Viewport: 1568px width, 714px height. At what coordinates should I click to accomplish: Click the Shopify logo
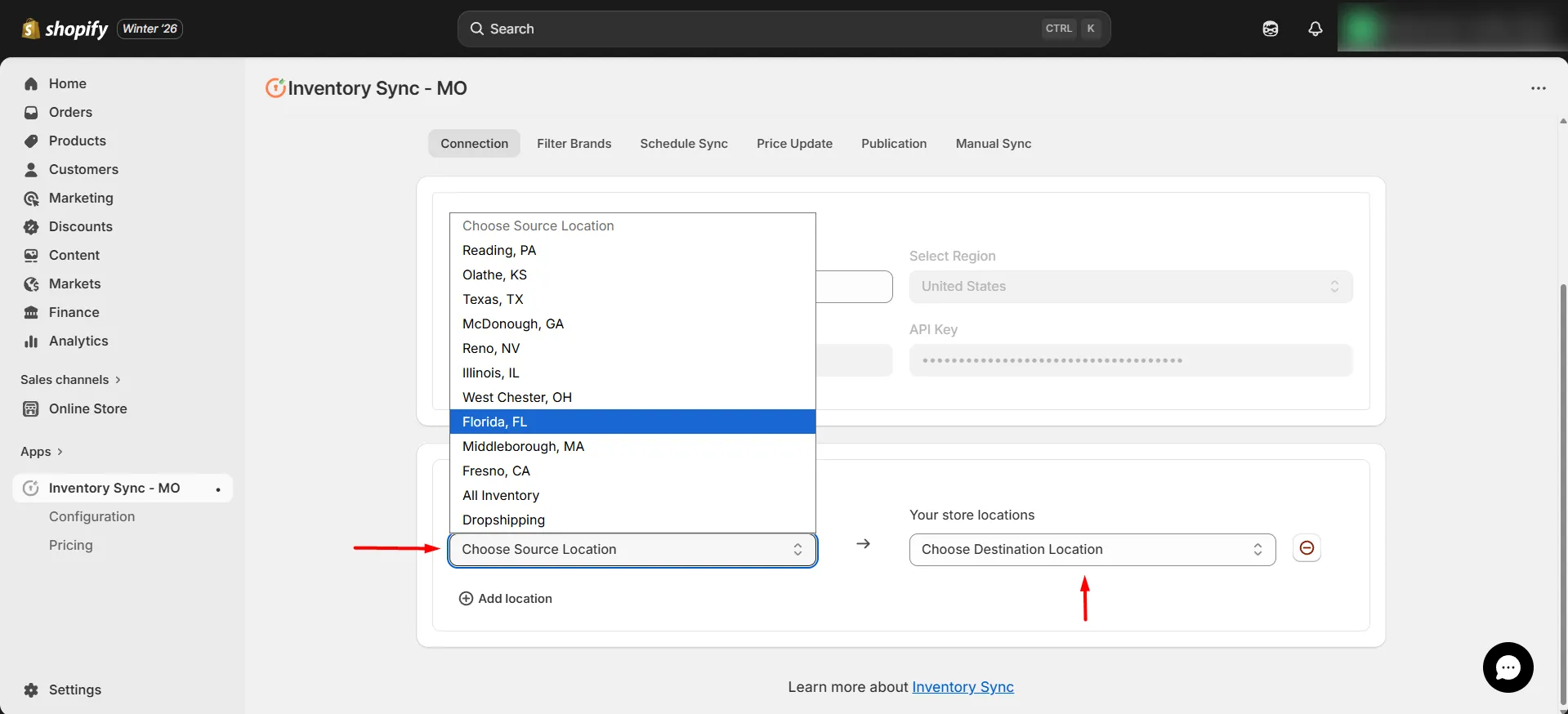tap(65, 29)
